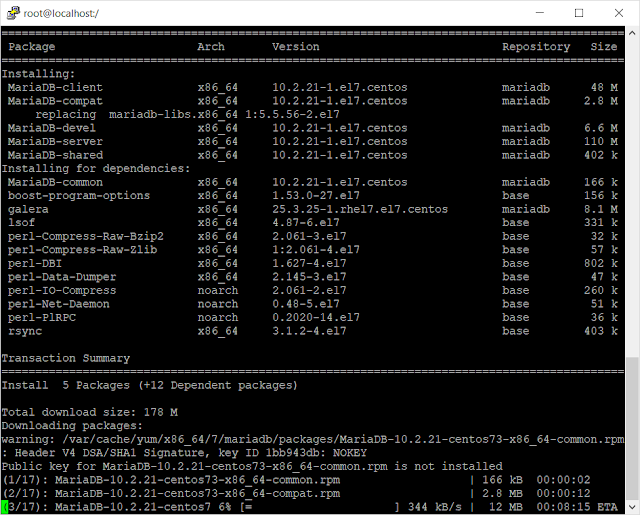
Task: Click the '00:08:15 ETA' value
Action: 577,507
